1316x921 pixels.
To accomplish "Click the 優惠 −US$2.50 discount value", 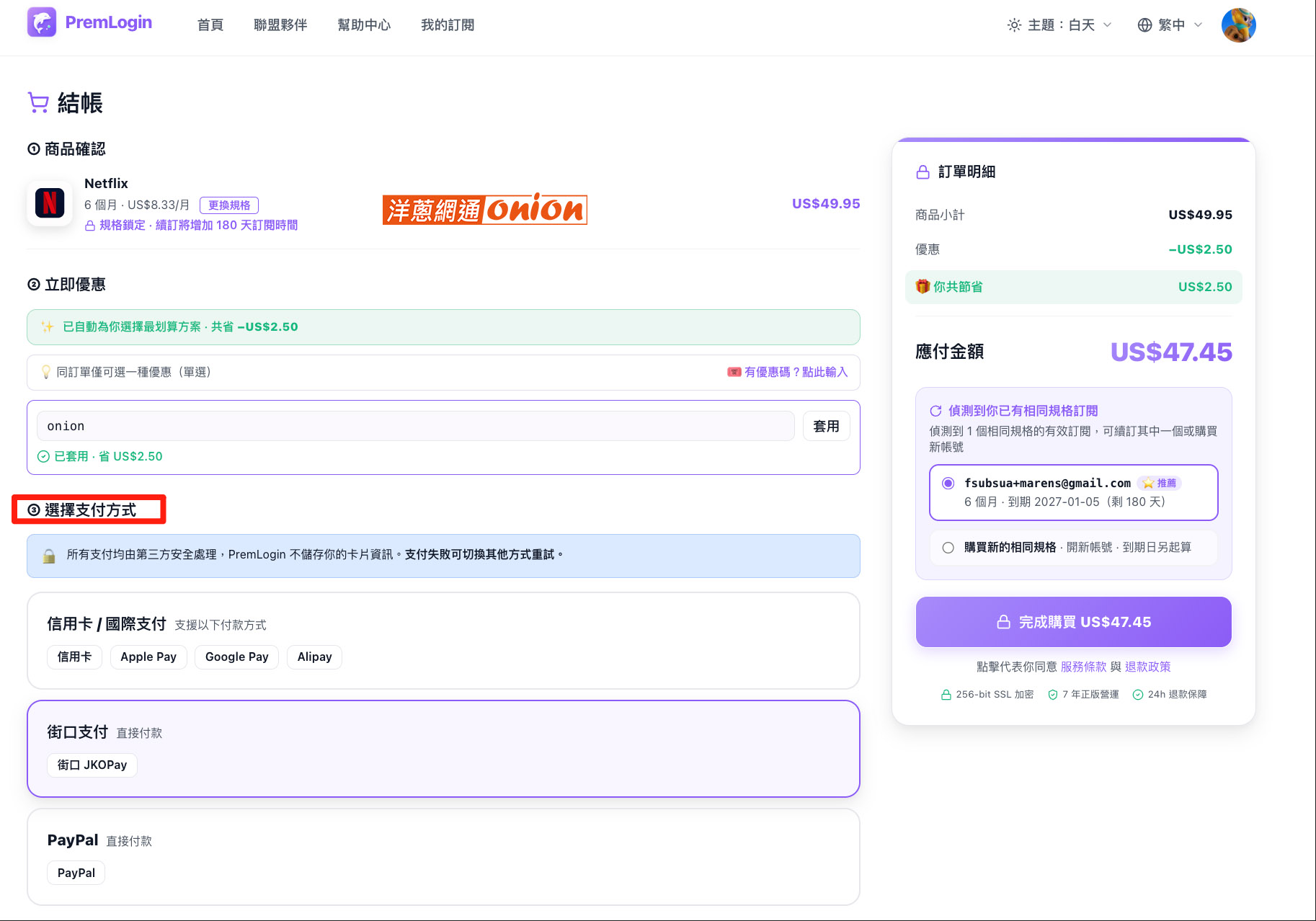I will (x=1200, y=249).
